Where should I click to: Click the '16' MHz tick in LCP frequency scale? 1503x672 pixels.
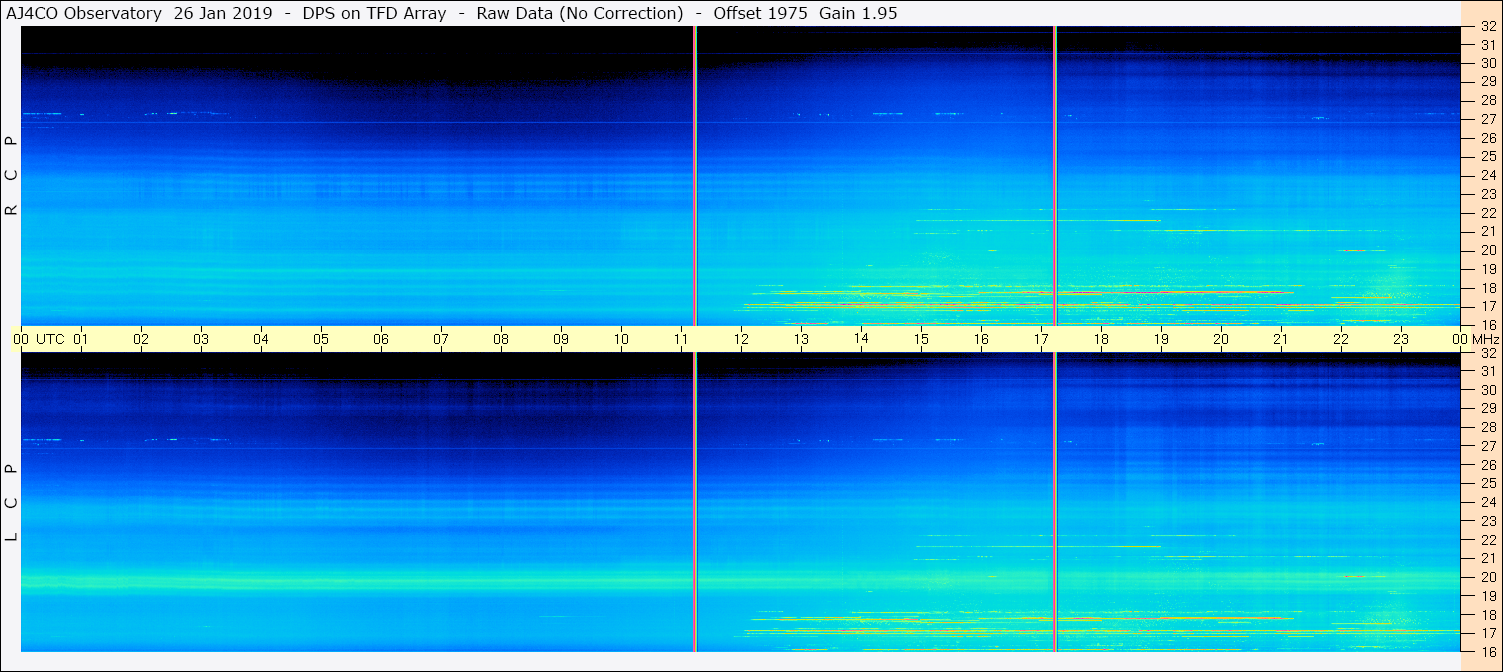point(1488,651)
